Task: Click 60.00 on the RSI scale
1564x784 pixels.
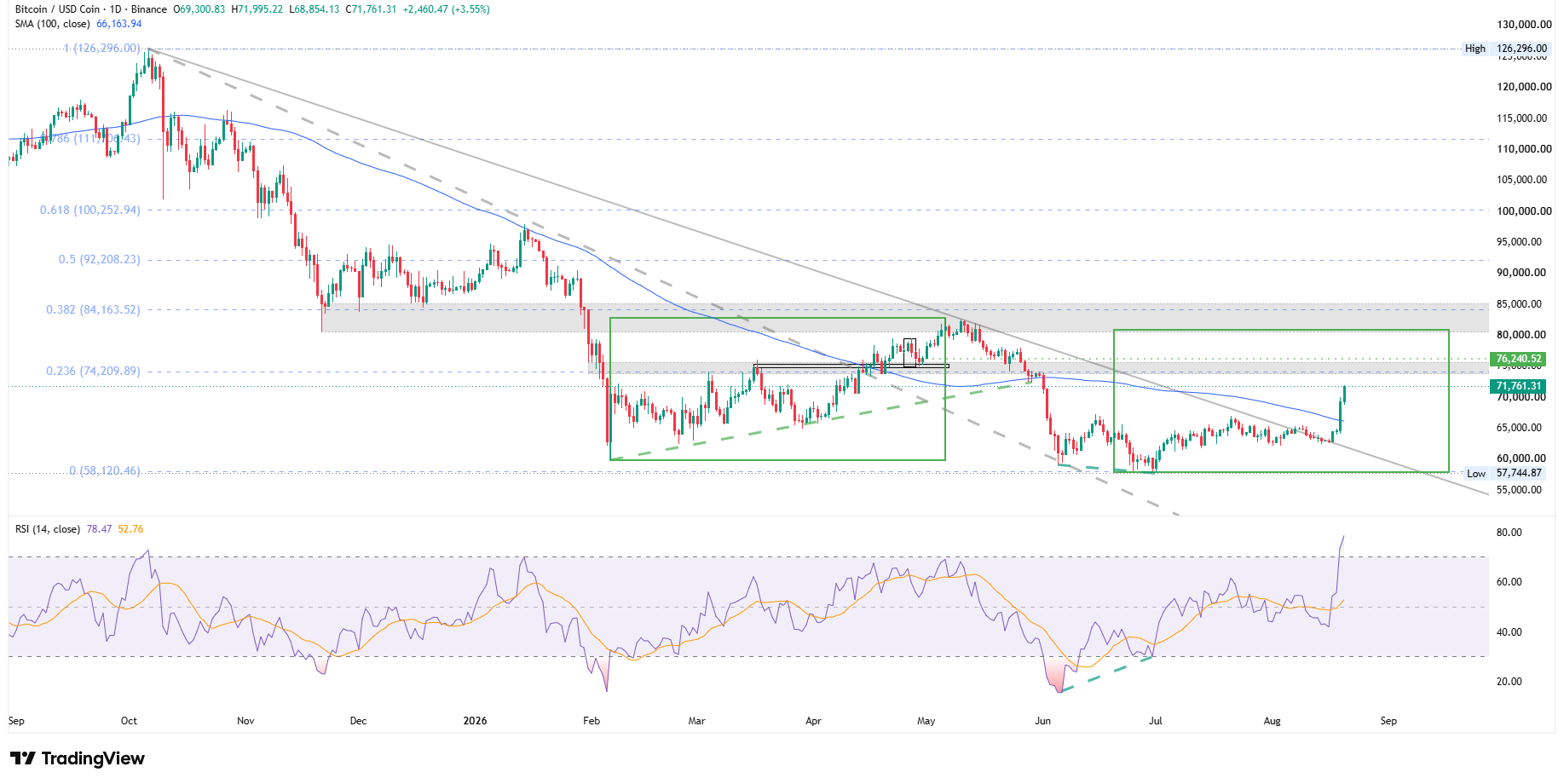Action: pyautogui.click(x=1509, y=582)
